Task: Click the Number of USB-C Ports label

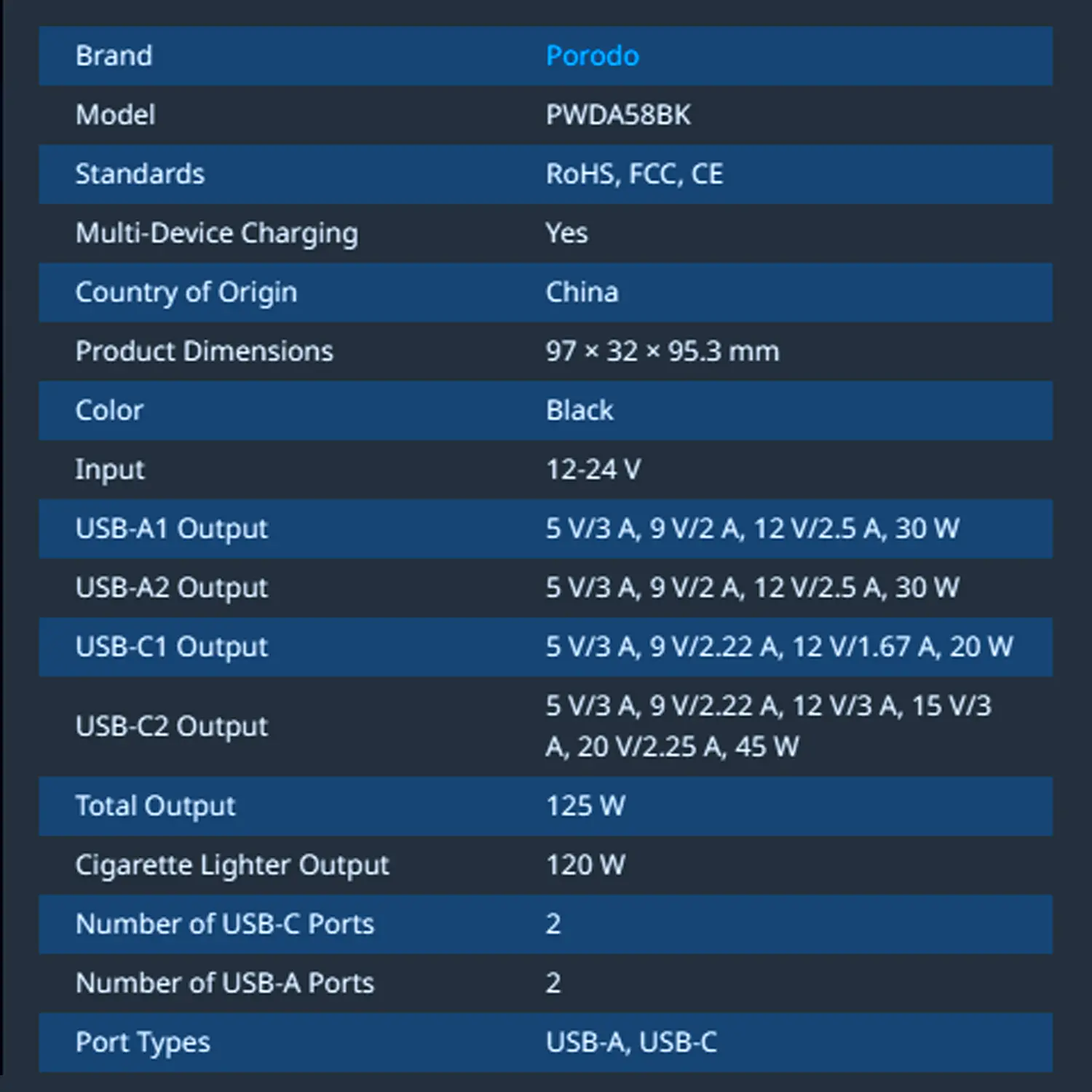Action: [225, 924]
